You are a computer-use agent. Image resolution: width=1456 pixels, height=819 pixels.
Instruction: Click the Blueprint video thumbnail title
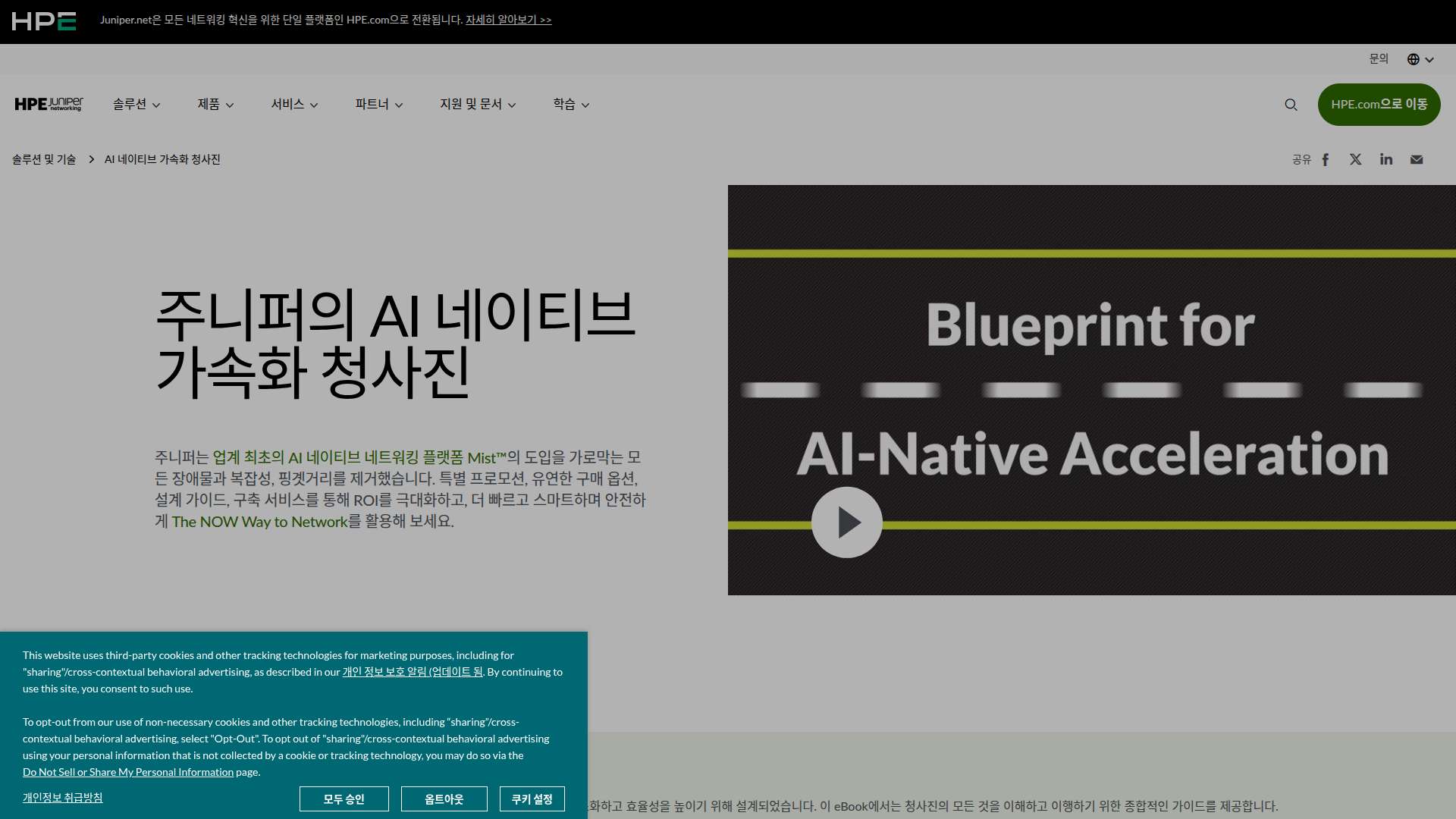tap(1092, 389)
